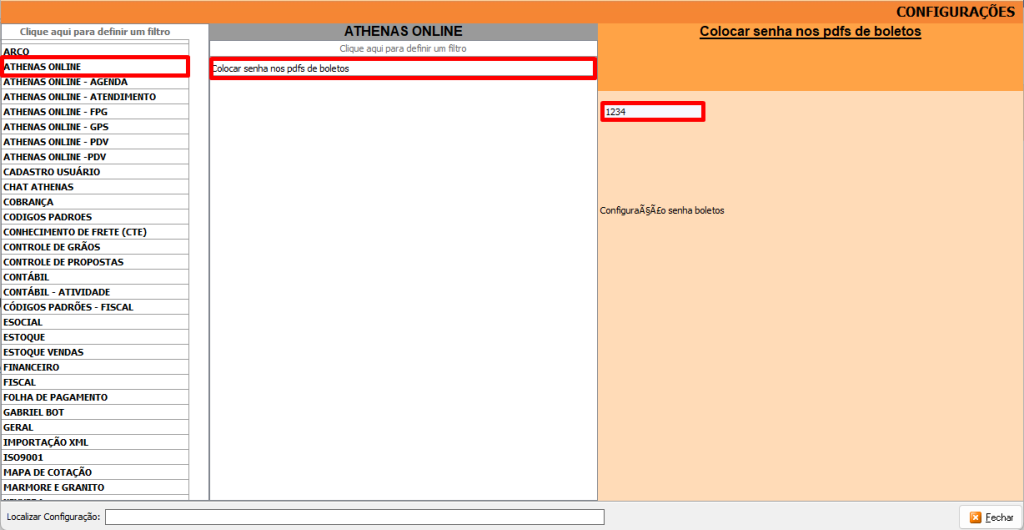This screenshot has width=1024, height=530.
Task: Click the ATHENAS ONLINE column header
Action: [x=403, y=31]
